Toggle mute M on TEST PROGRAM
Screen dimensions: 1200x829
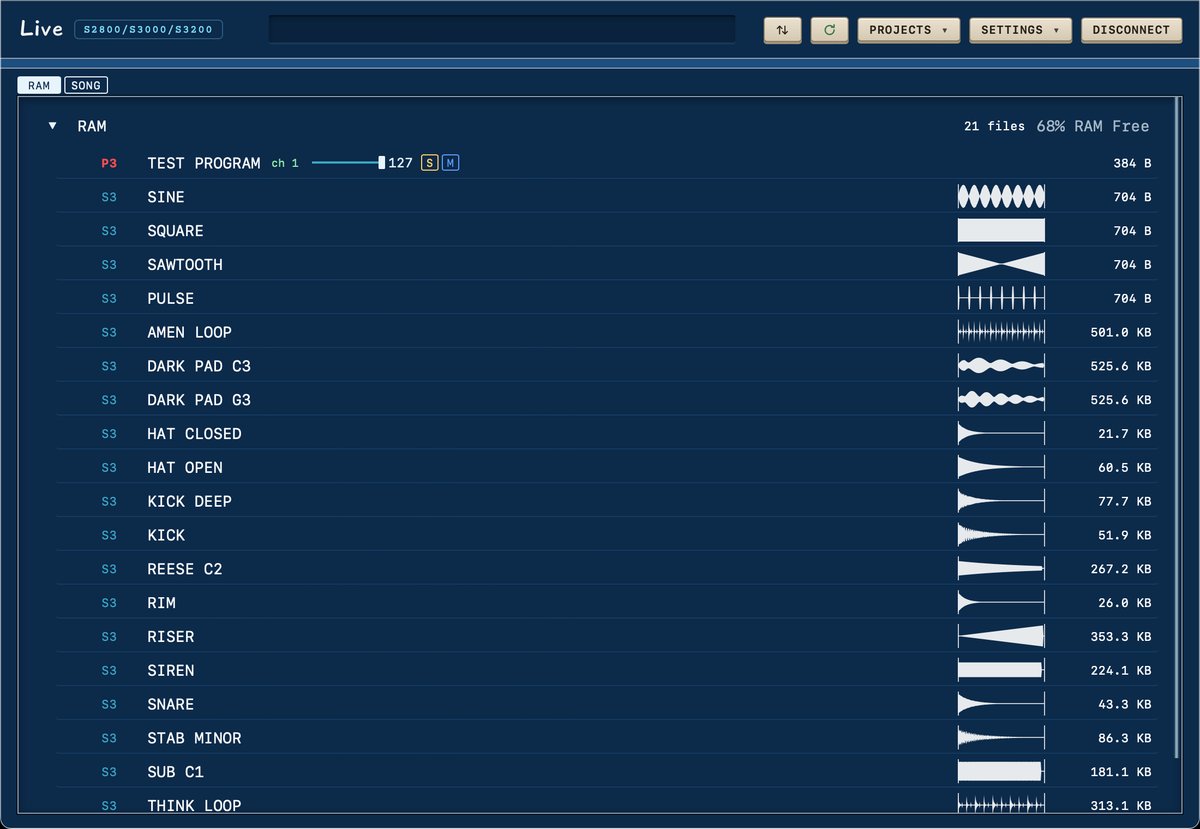tap(450, 163)
